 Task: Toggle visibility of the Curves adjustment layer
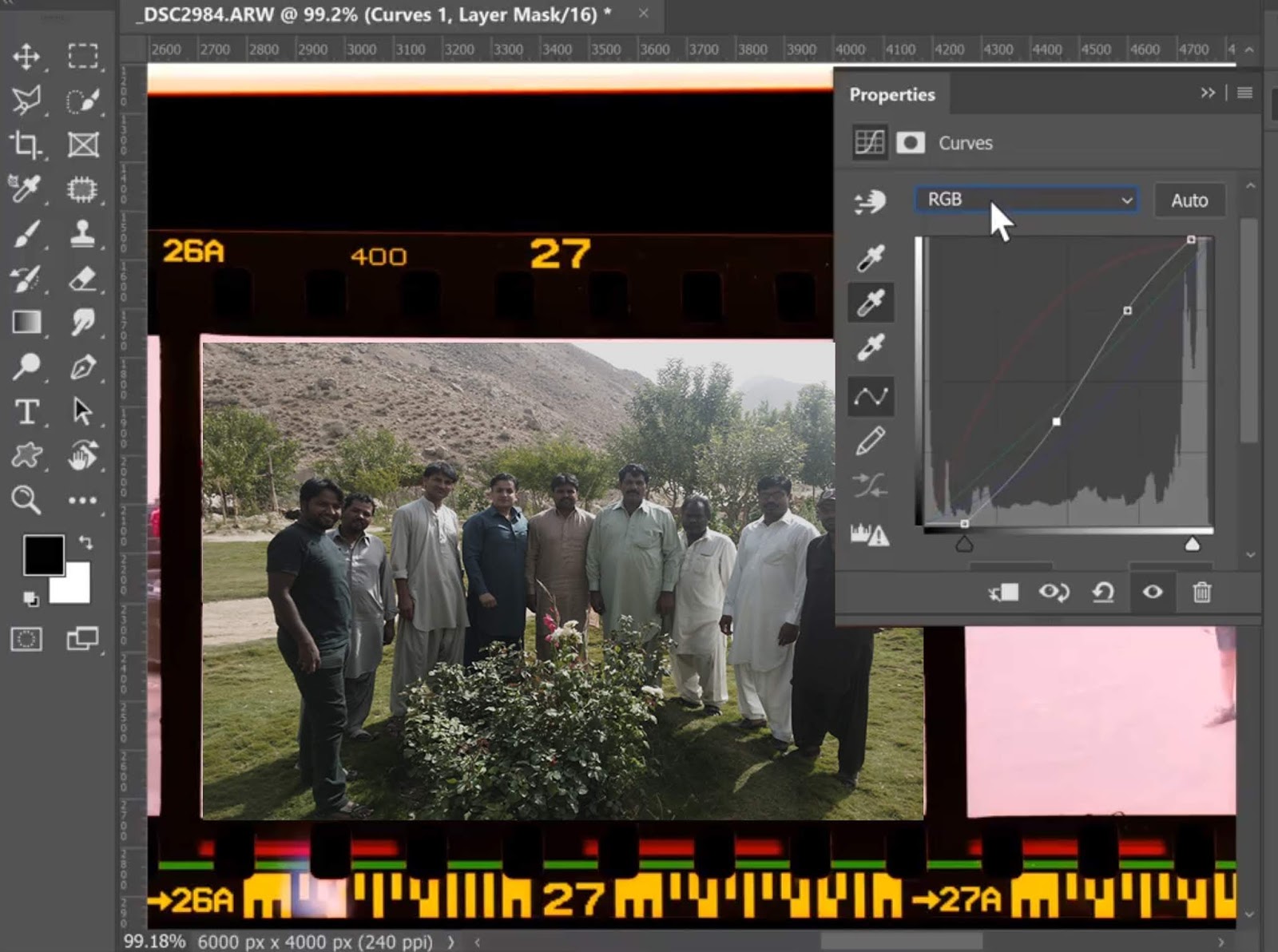point(1153,593)
